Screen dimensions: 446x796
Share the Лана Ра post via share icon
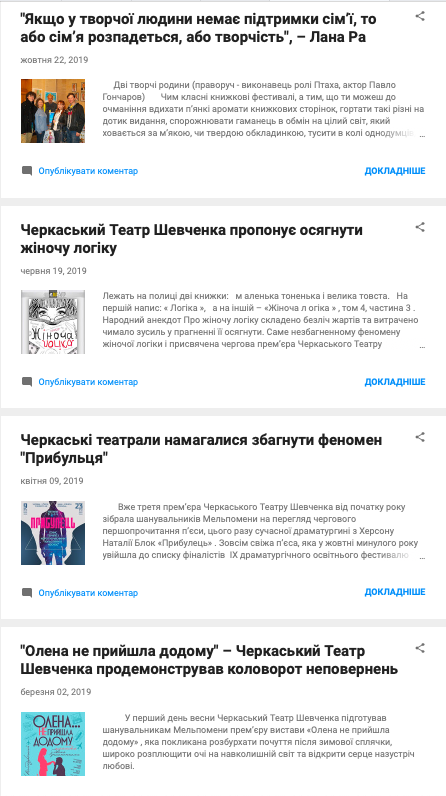[420, 16]
